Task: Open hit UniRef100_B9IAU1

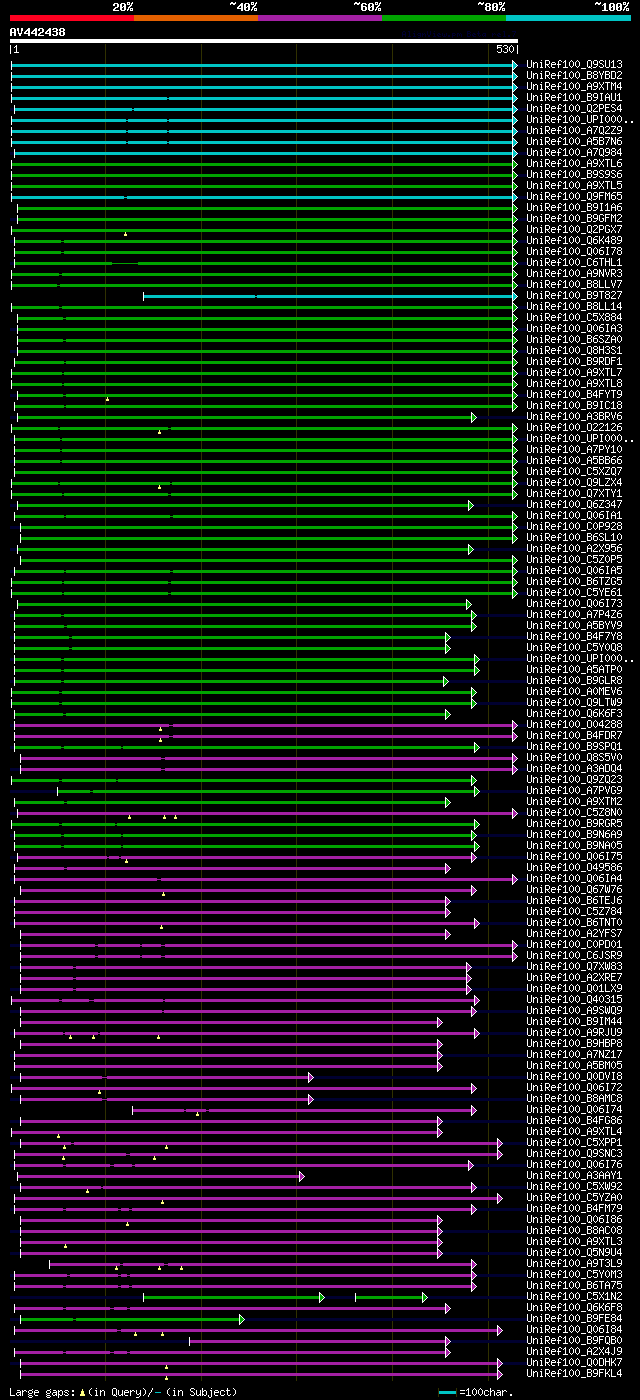Action: 574,97
